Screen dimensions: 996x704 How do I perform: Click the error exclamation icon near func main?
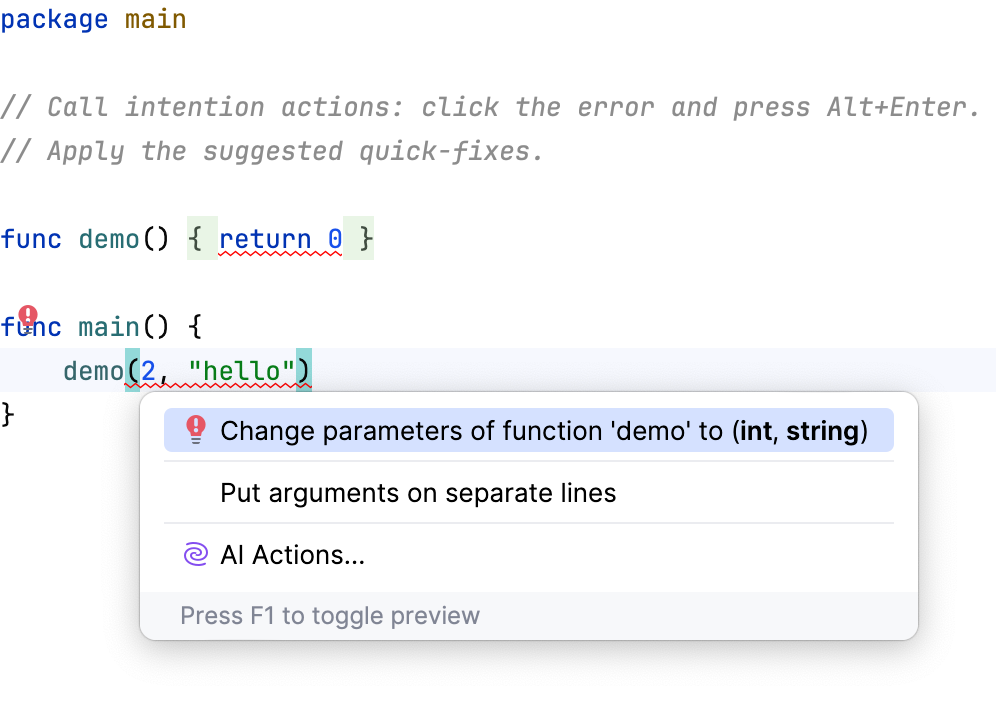(x=28, y=312)
